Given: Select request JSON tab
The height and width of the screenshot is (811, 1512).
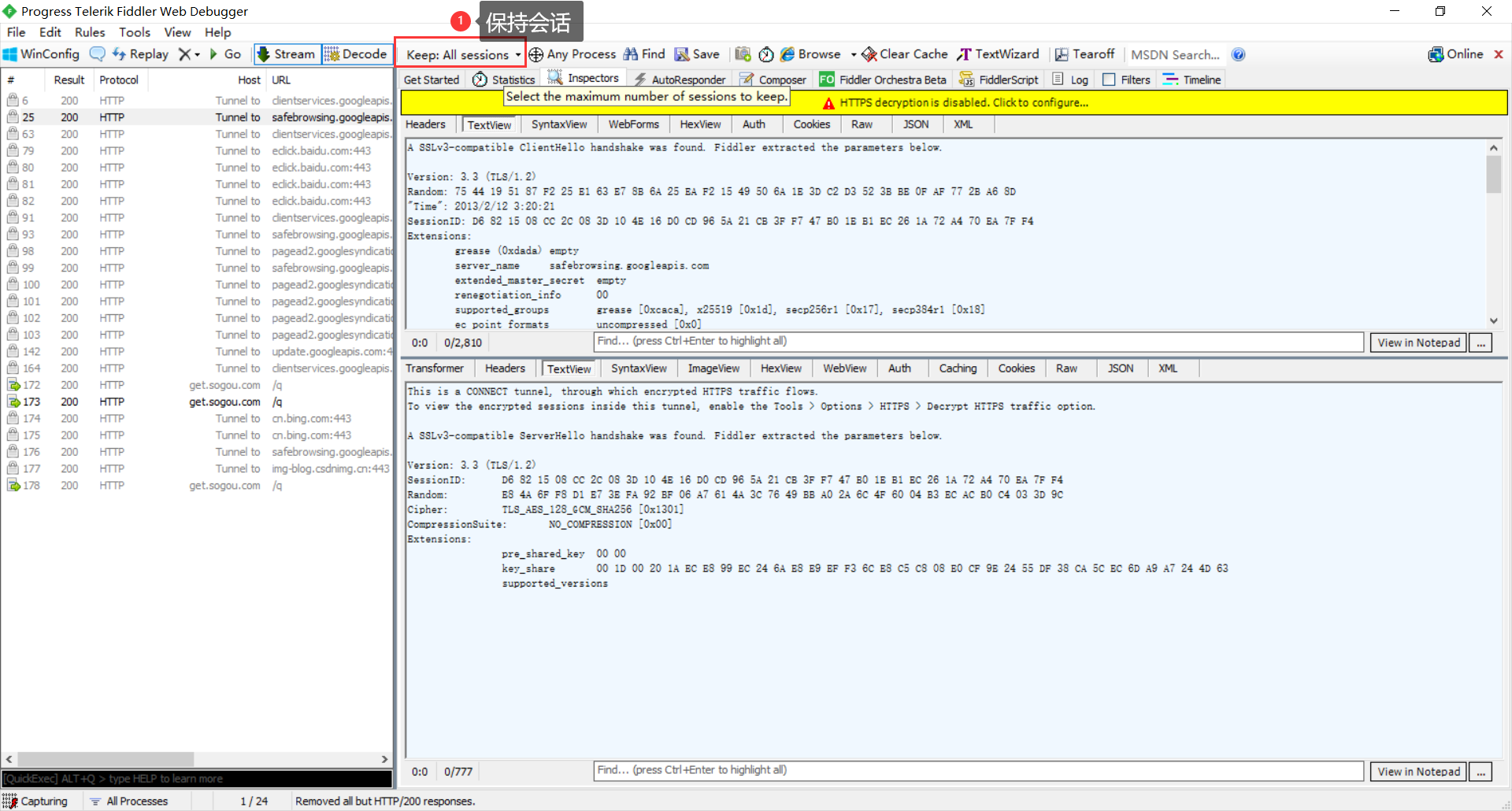Looking at the screenshot, I should point(915,124).
